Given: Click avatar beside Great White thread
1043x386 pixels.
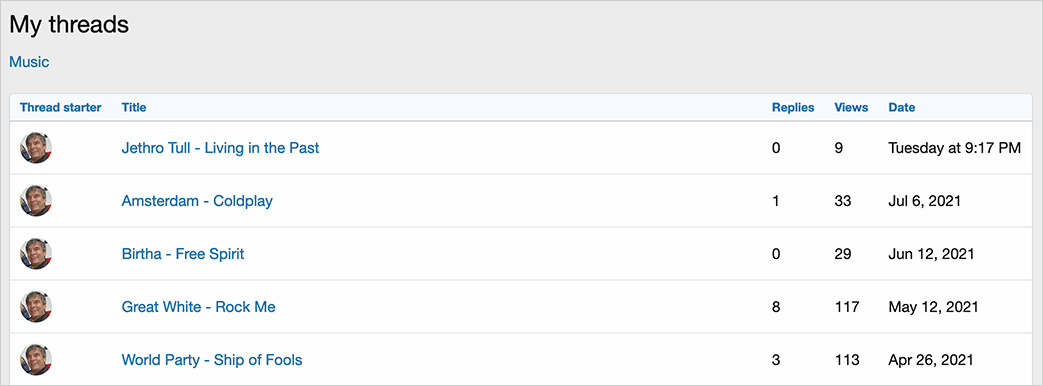Looking at the screenshot, I should pos(36,307).
